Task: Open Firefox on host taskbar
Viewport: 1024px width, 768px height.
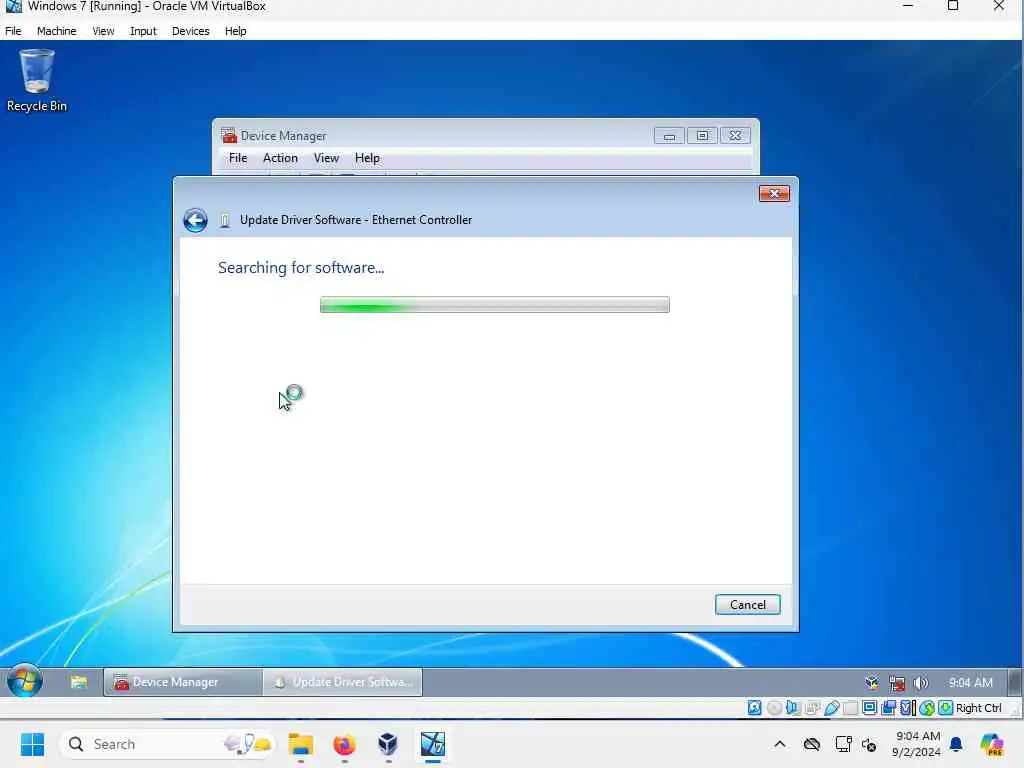Action: click(x=344, y=744)
